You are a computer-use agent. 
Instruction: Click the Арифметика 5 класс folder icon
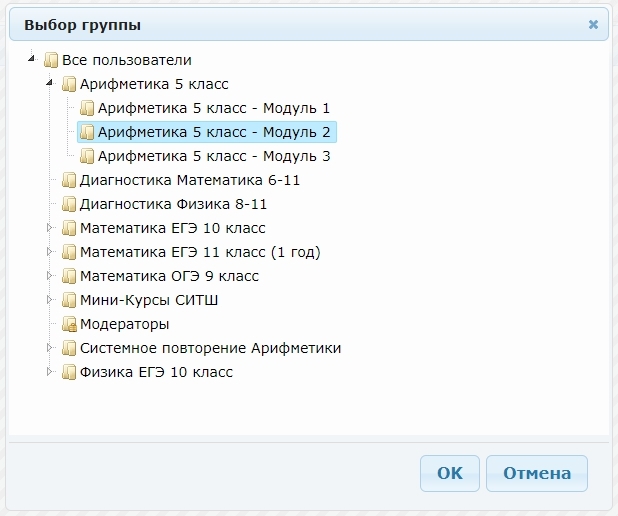pos(69,84)
